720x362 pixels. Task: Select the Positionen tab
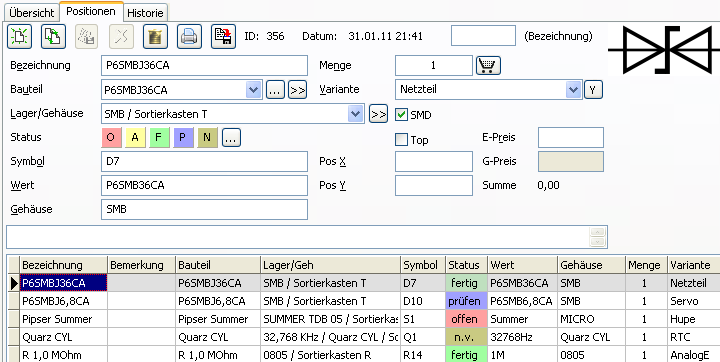coord(91,11)
